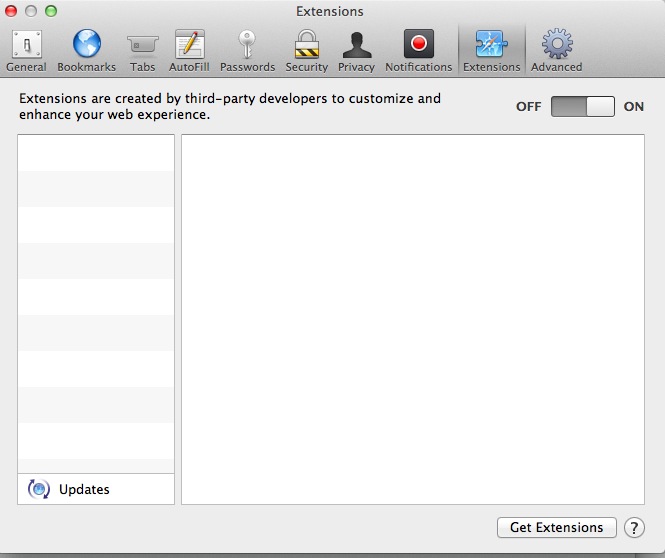
Task: Open the Notifications preferences pane
Action: 419,50
